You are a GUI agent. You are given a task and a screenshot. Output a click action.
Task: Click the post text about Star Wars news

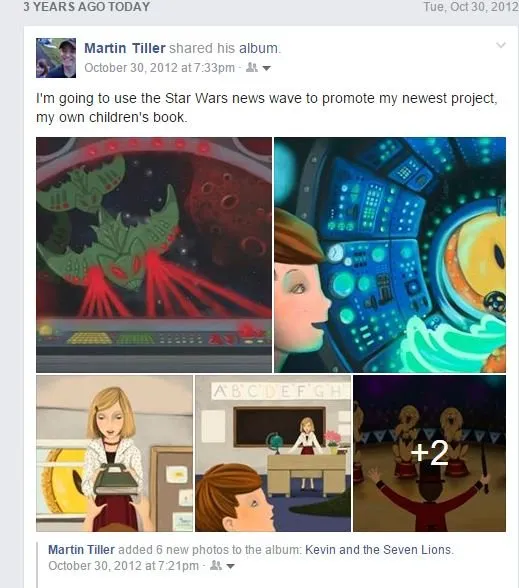(267, 108)
